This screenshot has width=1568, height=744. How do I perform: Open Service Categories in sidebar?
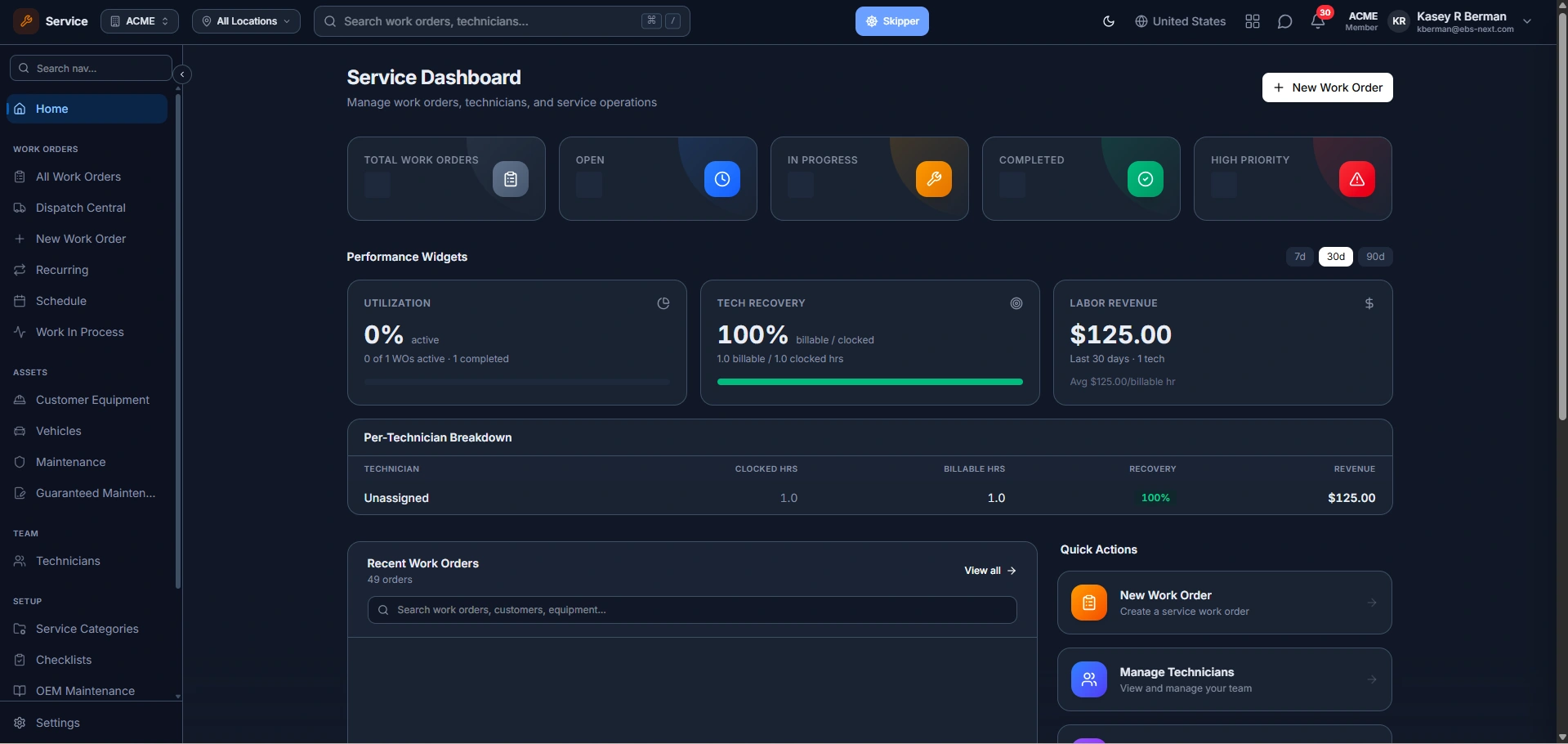pyautogui.click(x=87, y=629)
